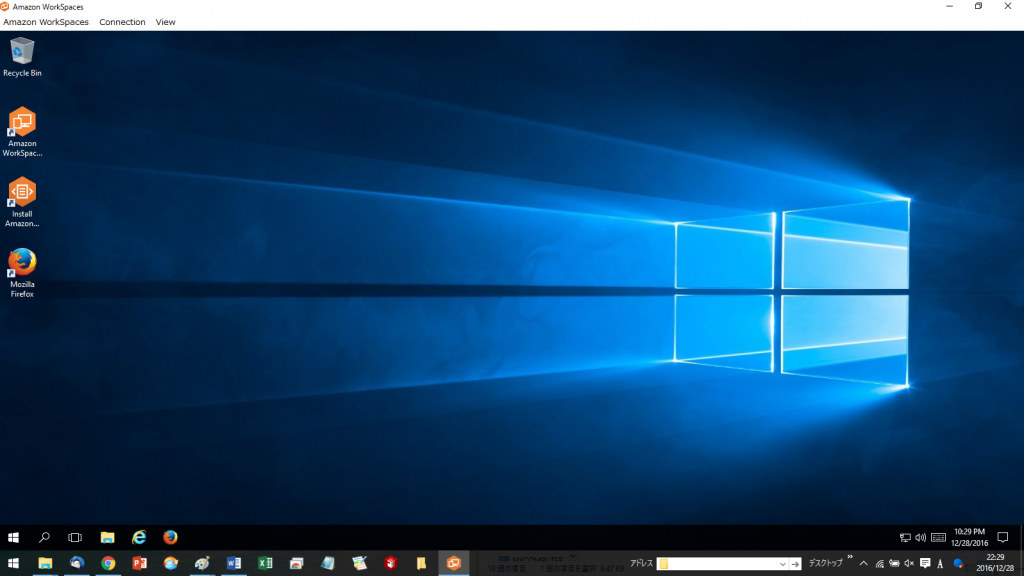Click the local taskbar address input field
The image size is (1024, 576).
tap(716, 564)
